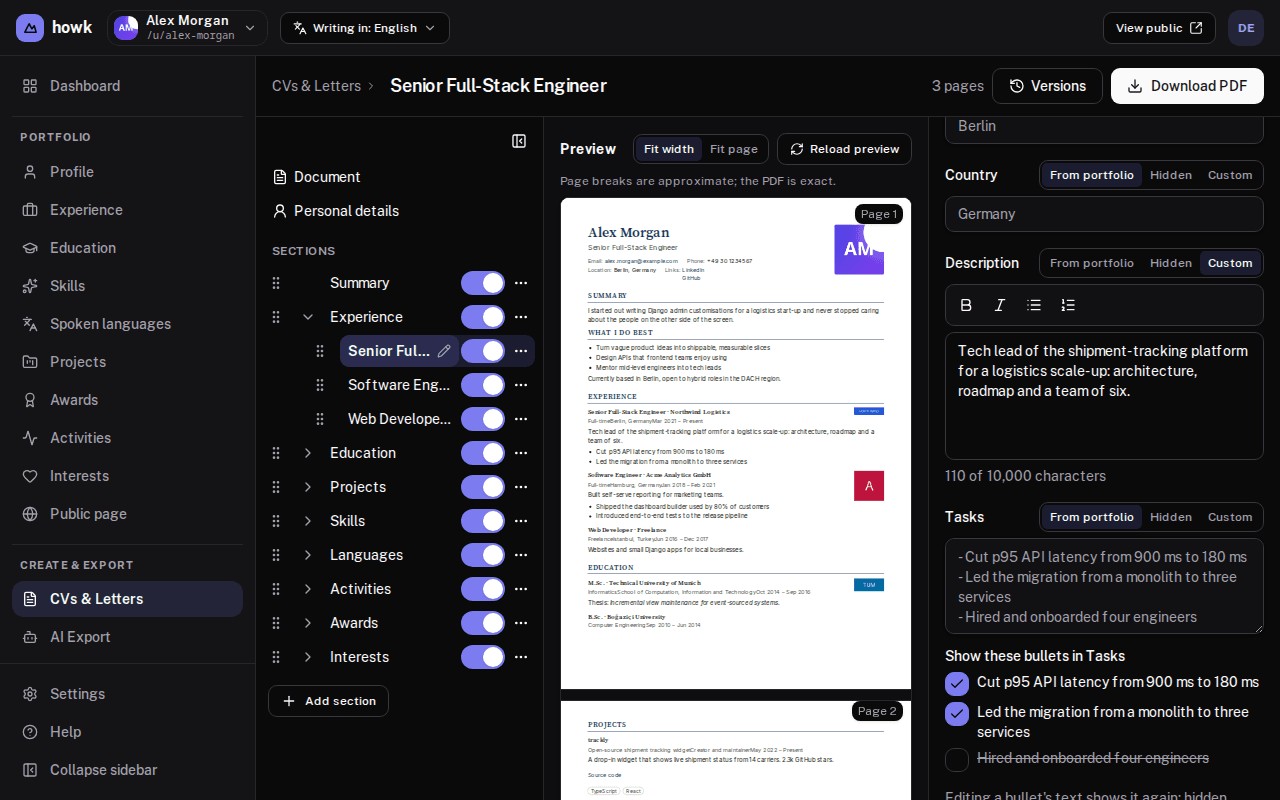Click the Awards sidebar icon
Screen dimensions: 1280x800
[x=30, y=400]
